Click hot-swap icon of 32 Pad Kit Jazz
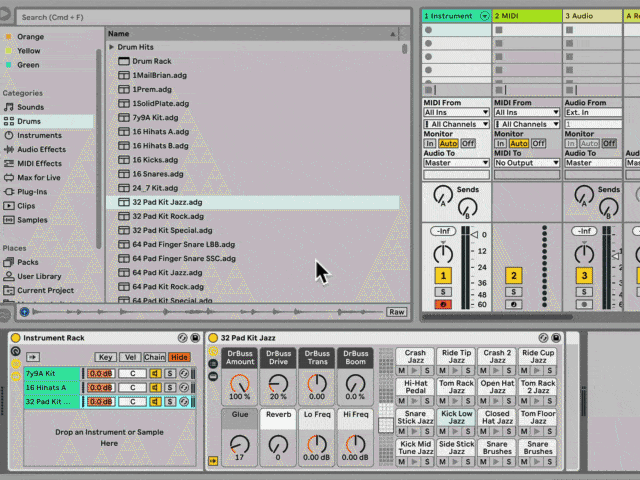This screenshot has width=640, height=480. point(543,338)
